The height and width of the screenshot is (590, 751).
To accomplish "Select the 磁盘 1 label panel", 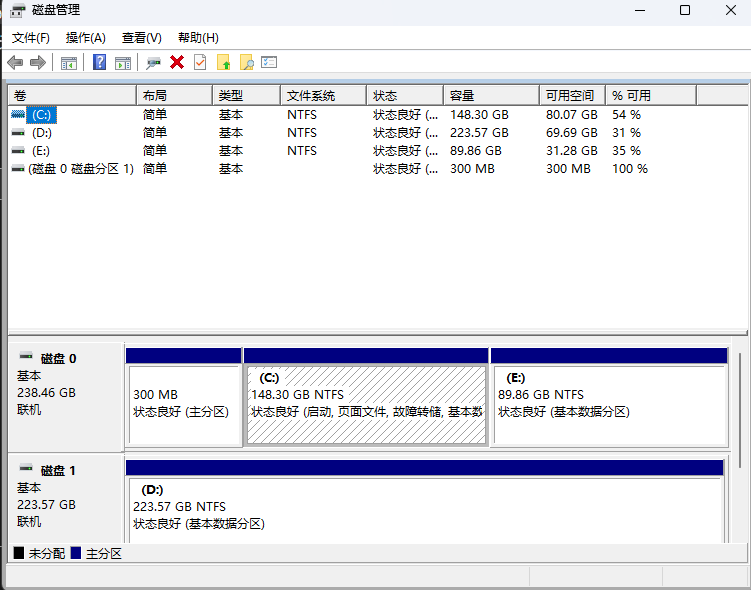I will pyautogui.click(x=66, y=499).
